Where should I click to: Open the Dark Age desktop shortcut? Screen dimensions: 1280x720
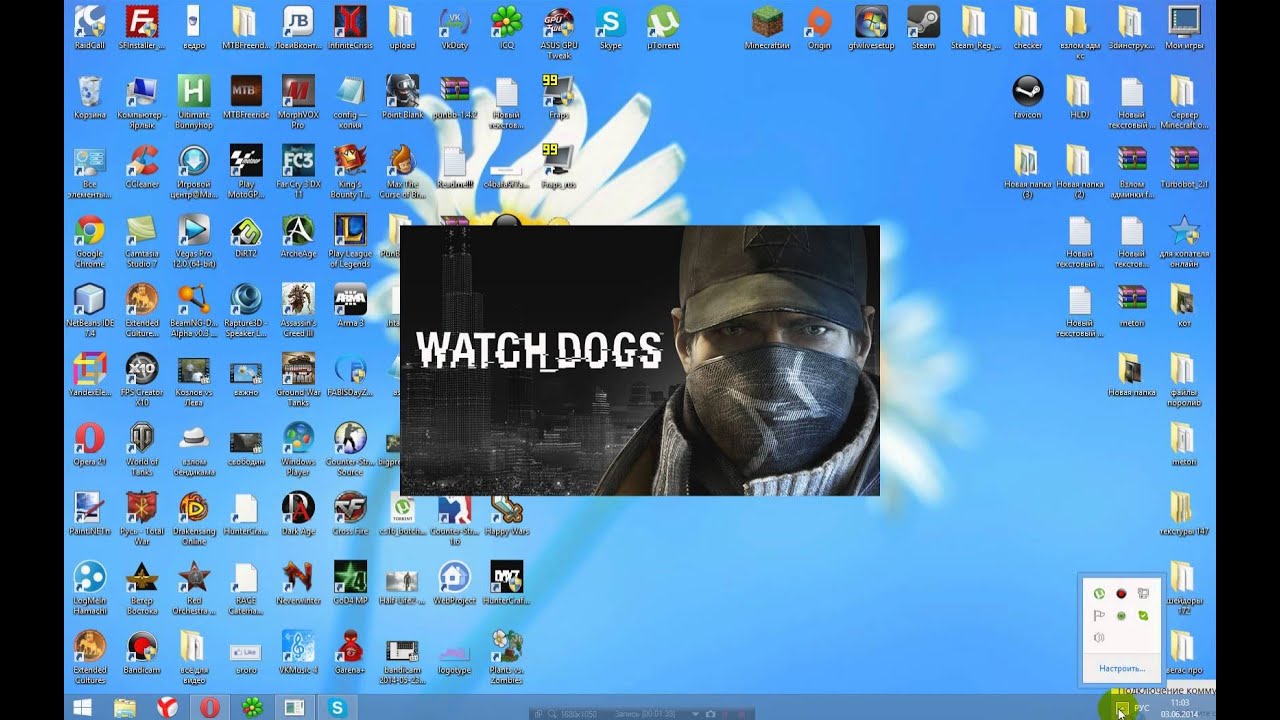pos(298,514)
